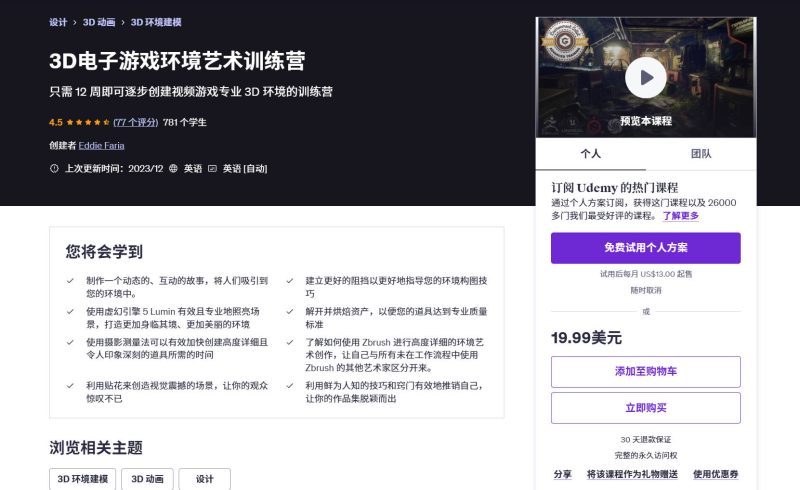Image resolution: width=800 pixels, height=490 pixels.
Task: Switch to the 团队 tab
Action: pyautogui.click(x=701, y=154)
